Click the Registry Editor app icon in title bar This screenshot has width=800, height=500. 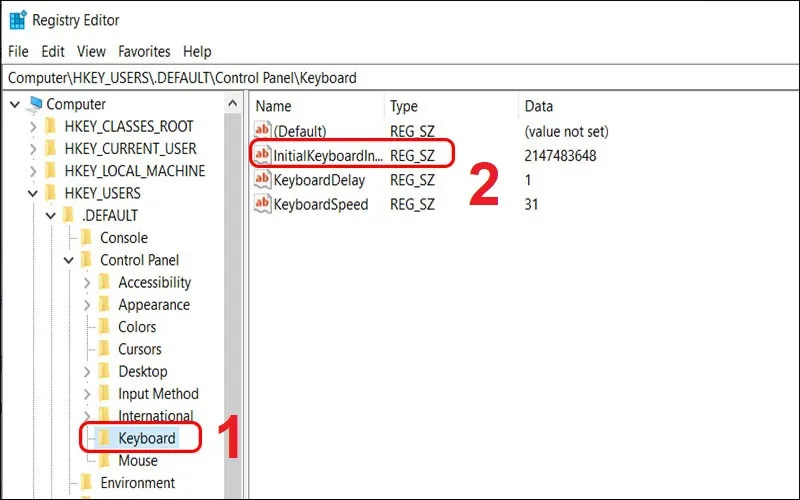pyautogui.click(x=18, y=19)
